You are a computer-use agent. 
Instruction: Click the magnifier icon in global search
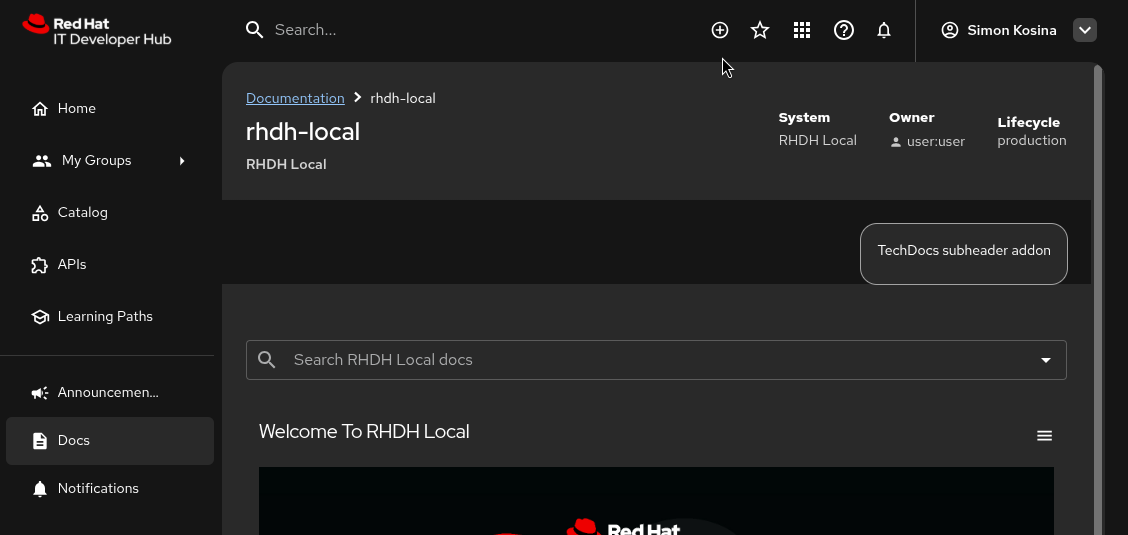click(x=255, y=30)
